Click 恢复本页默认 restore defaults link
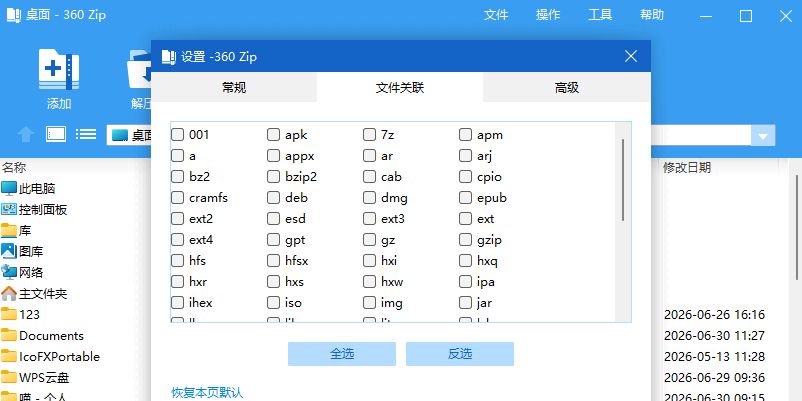The width and height of the screenshot is (802, 401). coord(207,393)
